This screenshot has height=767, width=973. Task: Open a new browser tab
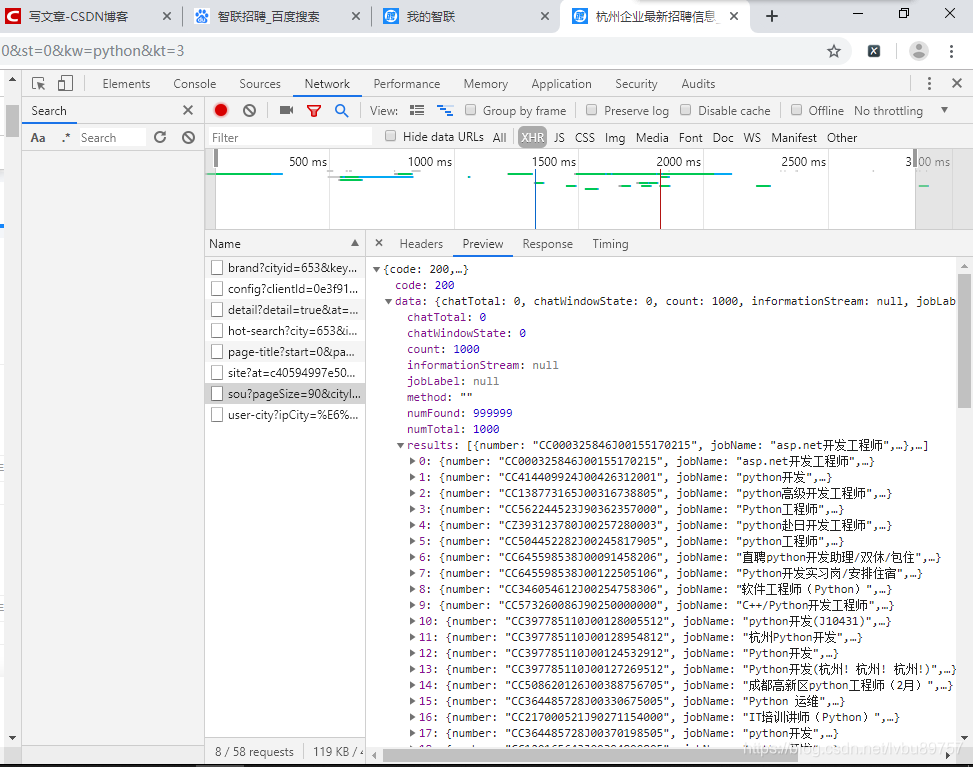coord(771,16)
